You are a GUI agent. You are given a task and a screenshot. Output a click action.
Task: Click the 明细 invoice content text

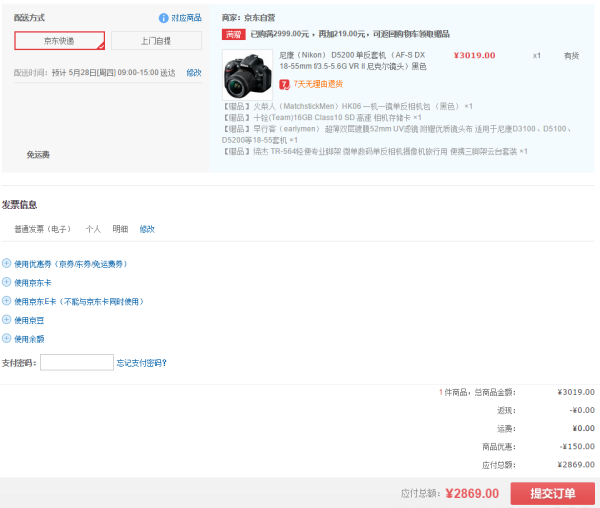[120, 229]
